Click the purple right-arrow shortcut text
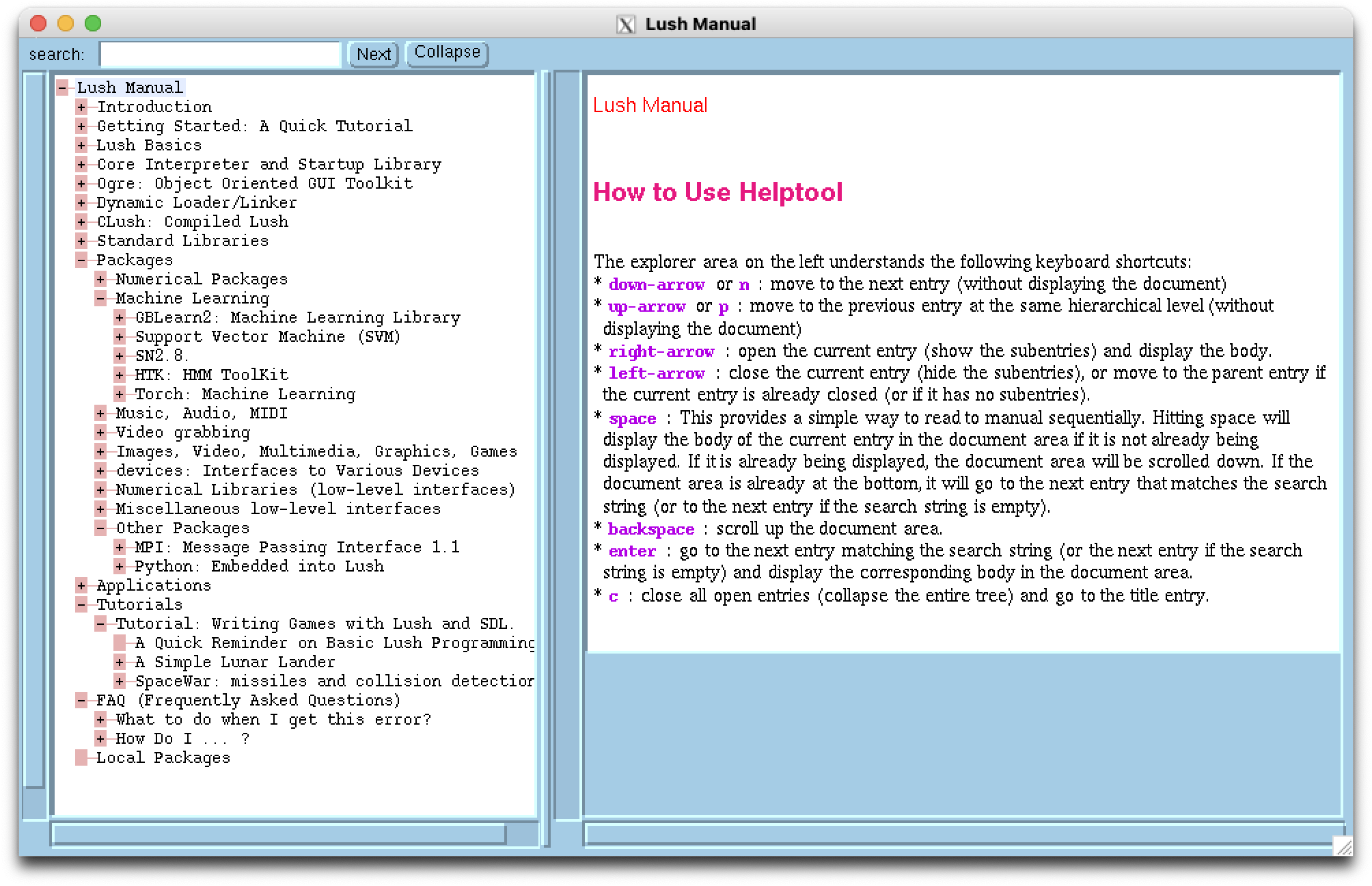The height and width of the screenshot is (886, 1372). (x=661, y=351)
